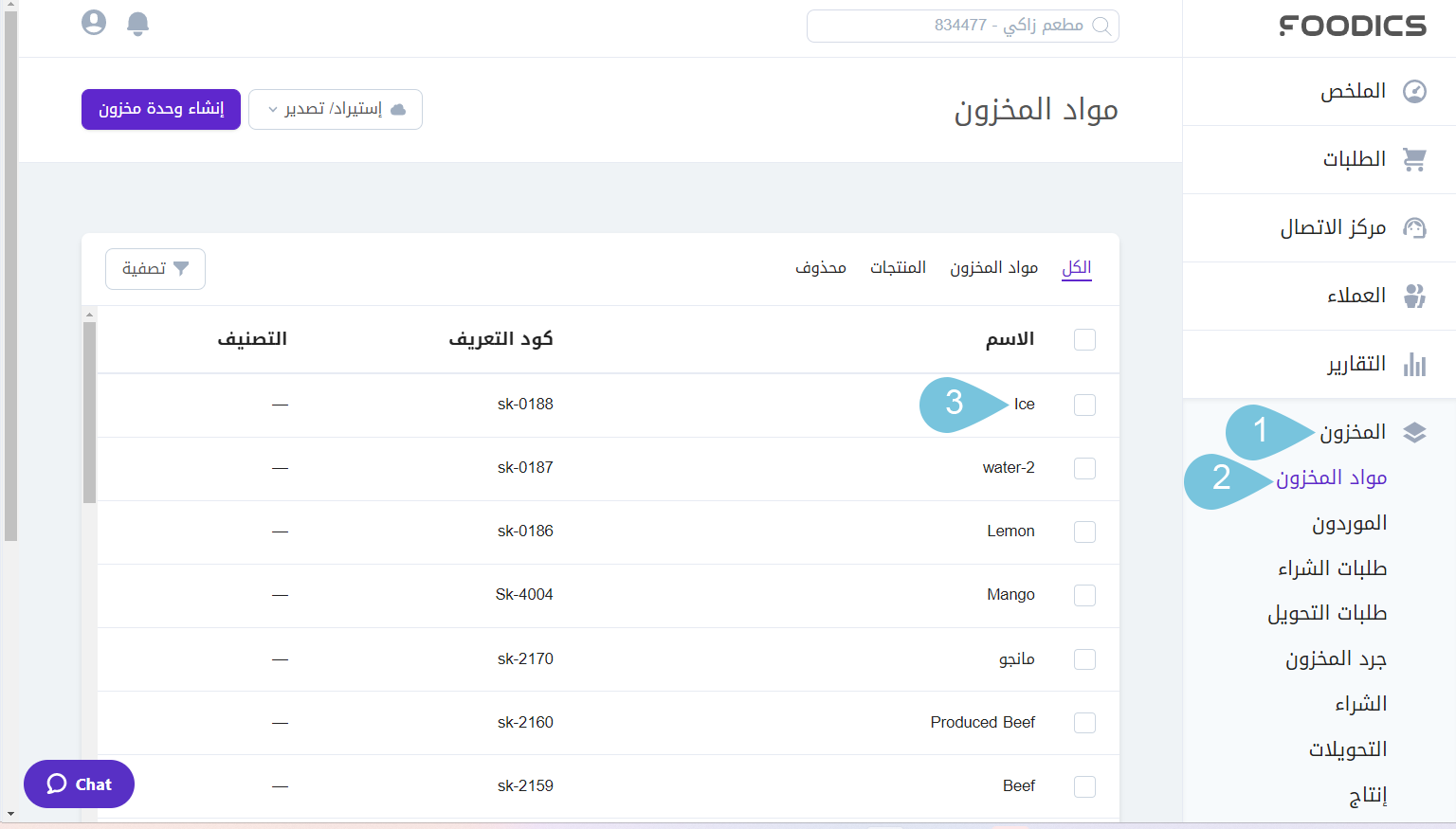
Task: Tick the checkbox for the Ice row
Action: [1084, 405]
